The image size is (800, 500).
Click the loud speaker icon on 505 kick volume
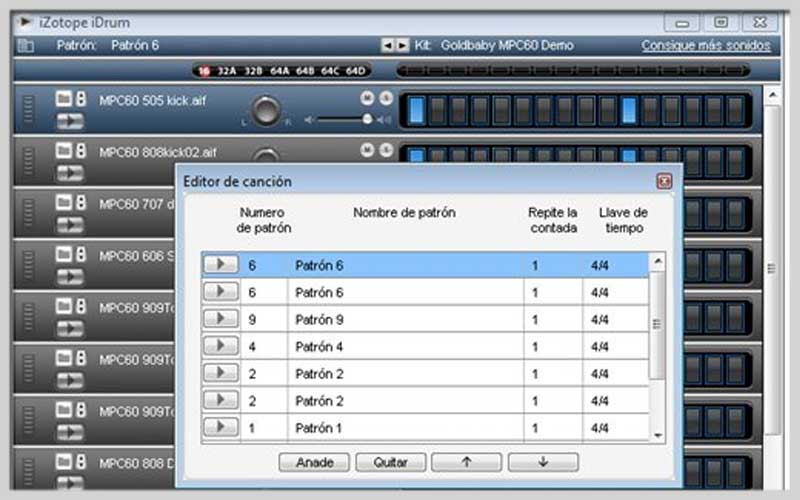384,120
